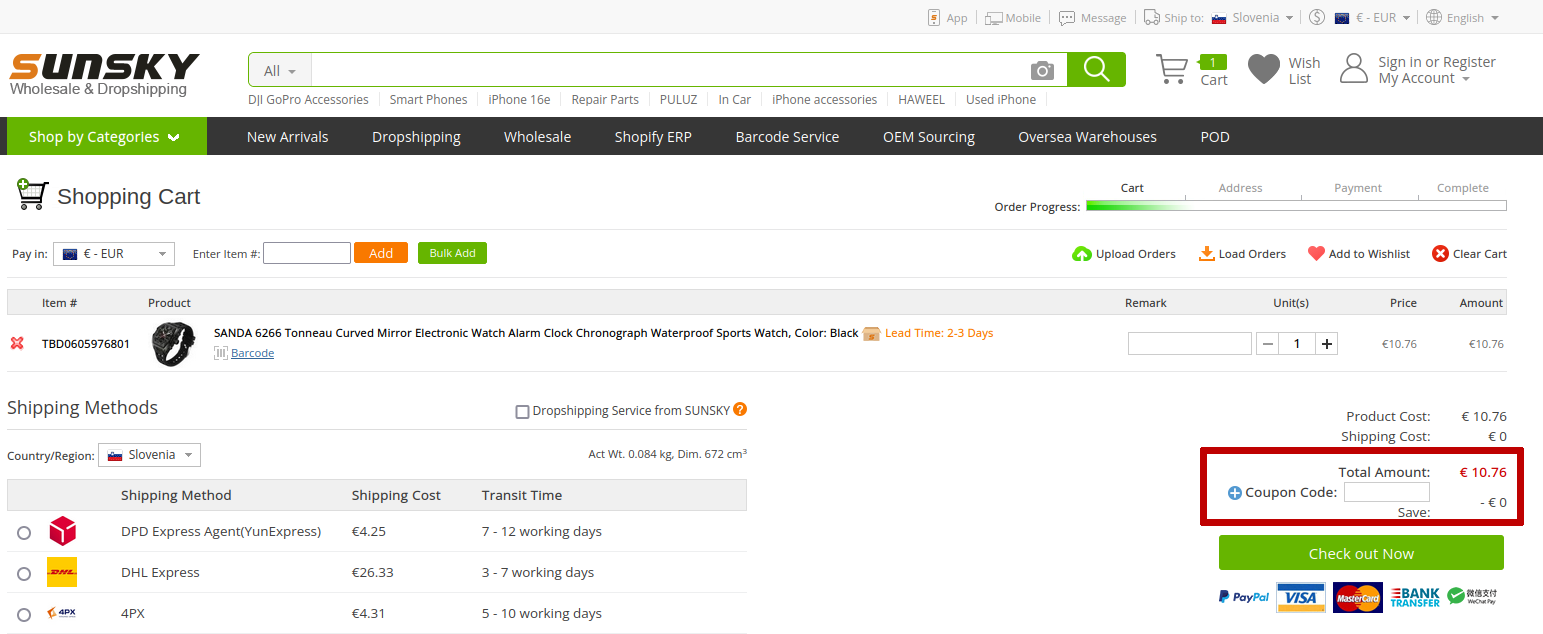
Task: Click Check out Now button
Action: click(x=1361, y=553)
